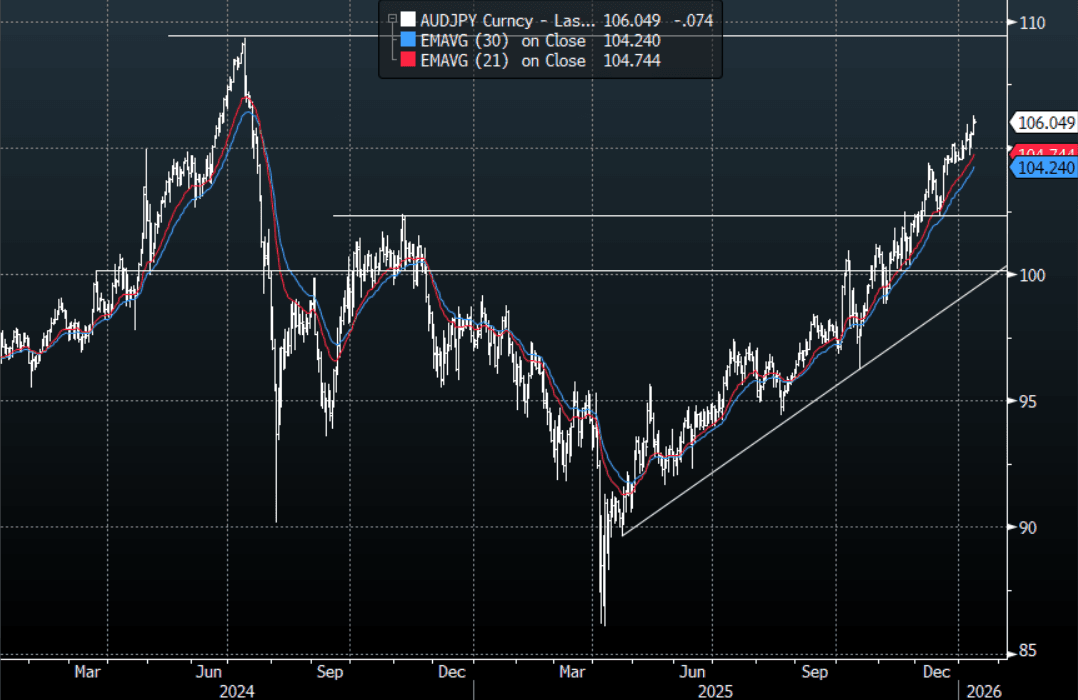Viewport: 1078px width, 700px height.
Task: Open the blue EMAVG (30) color swatch
Action: [x=408, y=41]
